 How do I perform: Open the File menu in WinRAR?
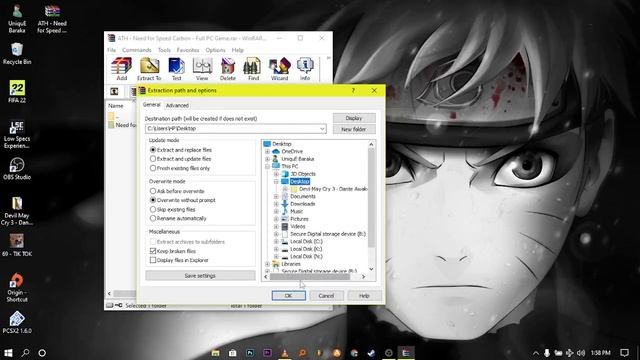tap(111, 50)
